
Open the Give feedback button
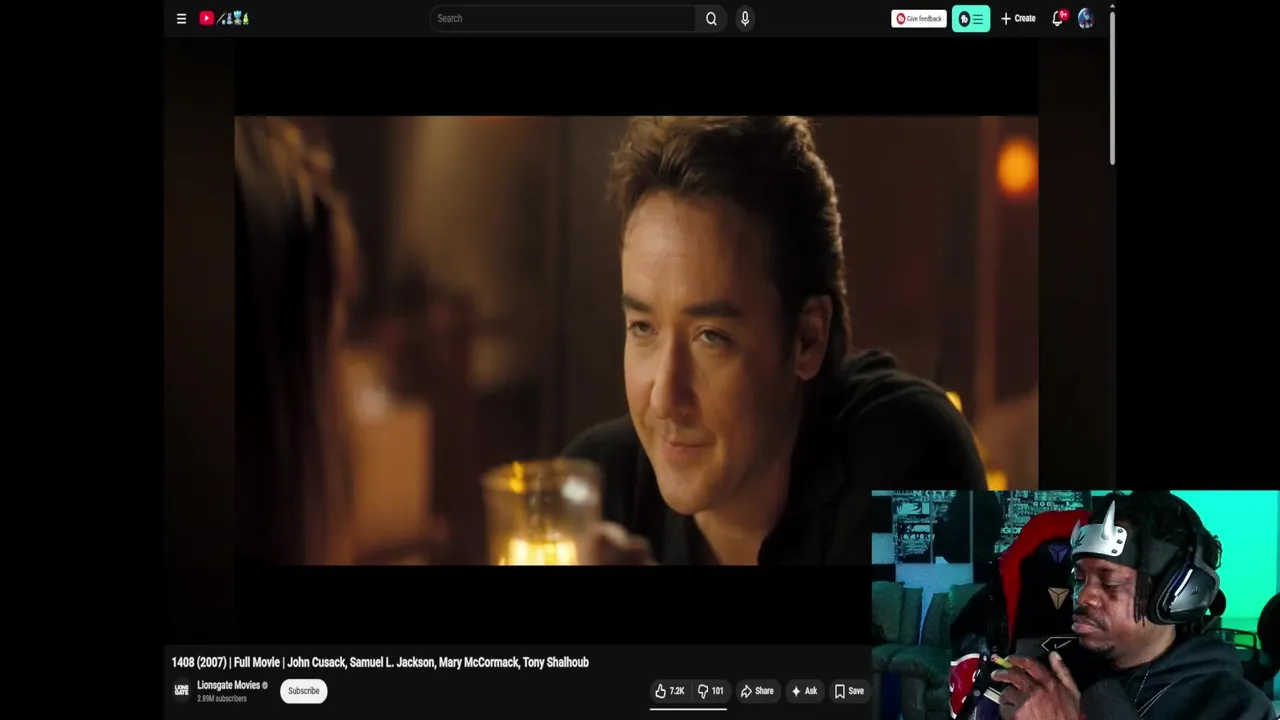pos(918,18)
